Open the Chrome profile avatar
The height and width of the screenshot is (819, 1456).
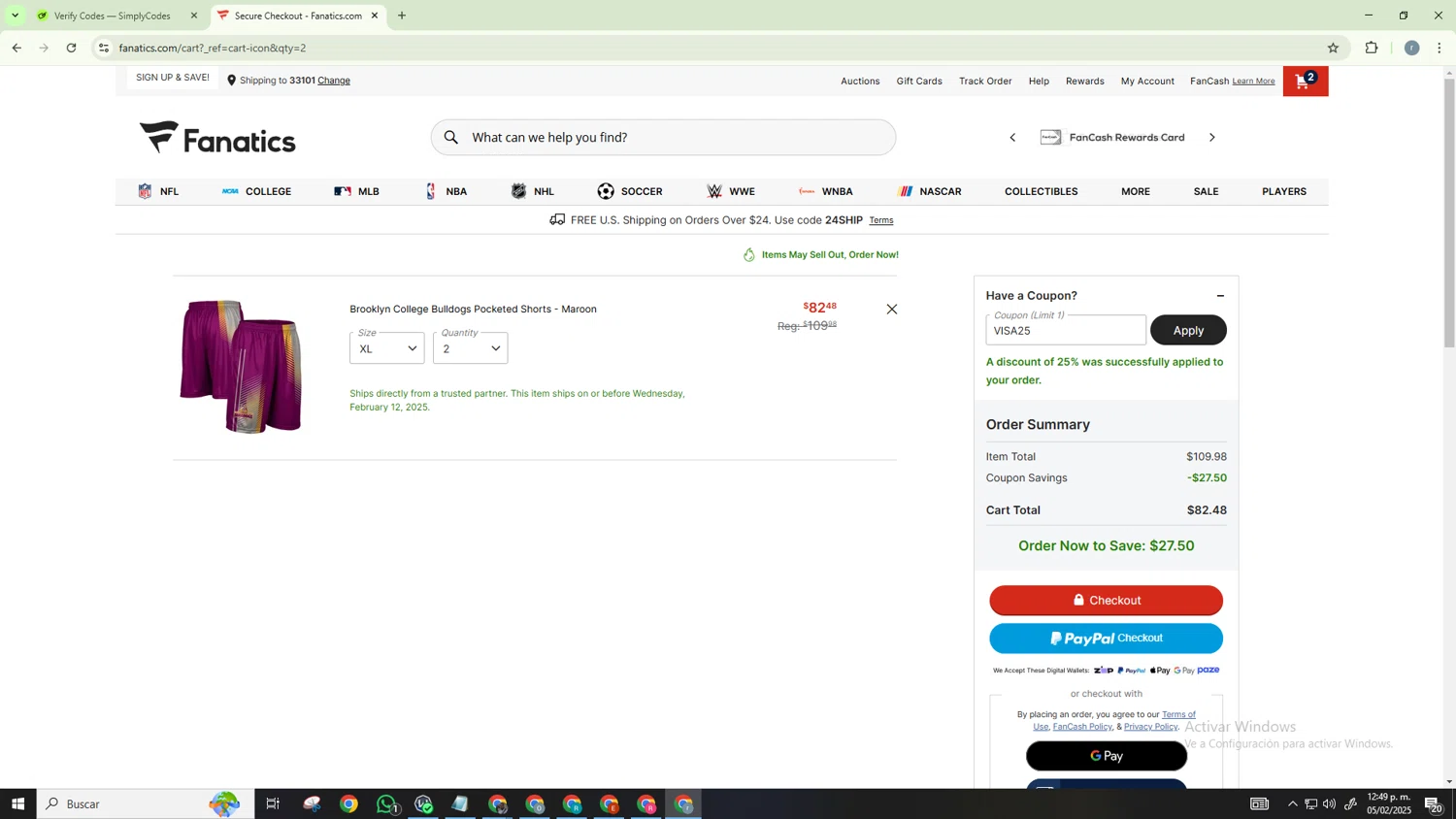(1411, 48)
